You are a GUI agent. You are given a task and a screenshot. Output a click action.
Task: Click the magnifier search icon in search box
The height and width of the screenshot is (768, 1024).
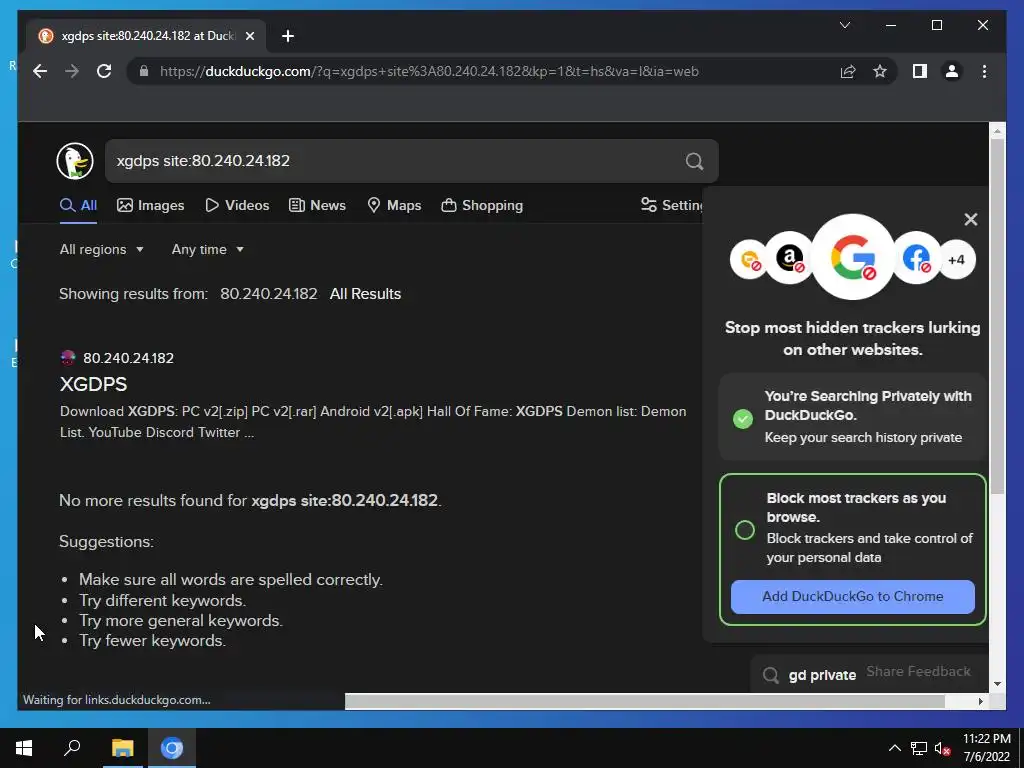[694, 161]
